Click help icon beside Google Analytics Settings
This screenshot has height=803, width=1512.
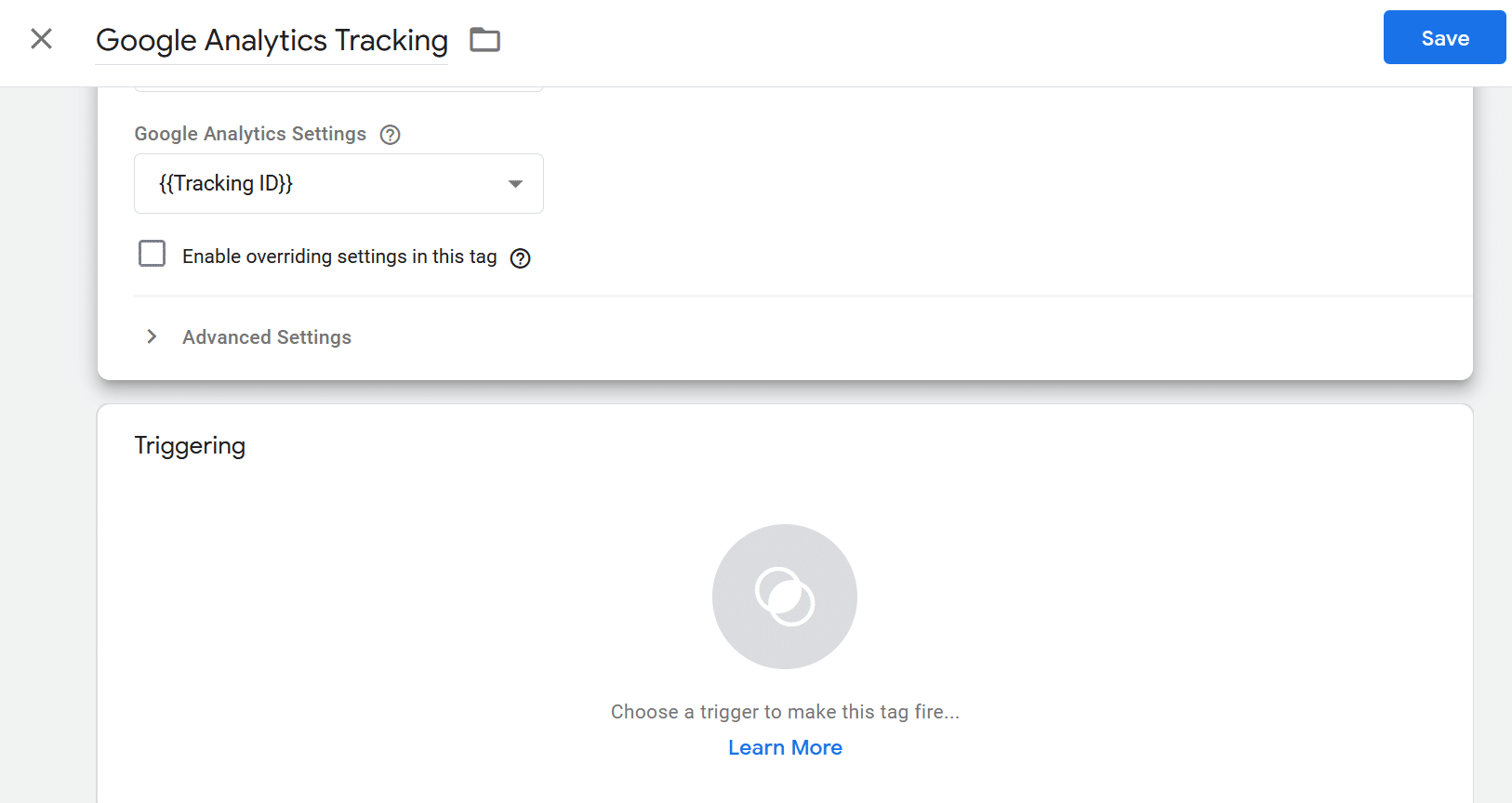pyautogui.click(x=391, y=135)
